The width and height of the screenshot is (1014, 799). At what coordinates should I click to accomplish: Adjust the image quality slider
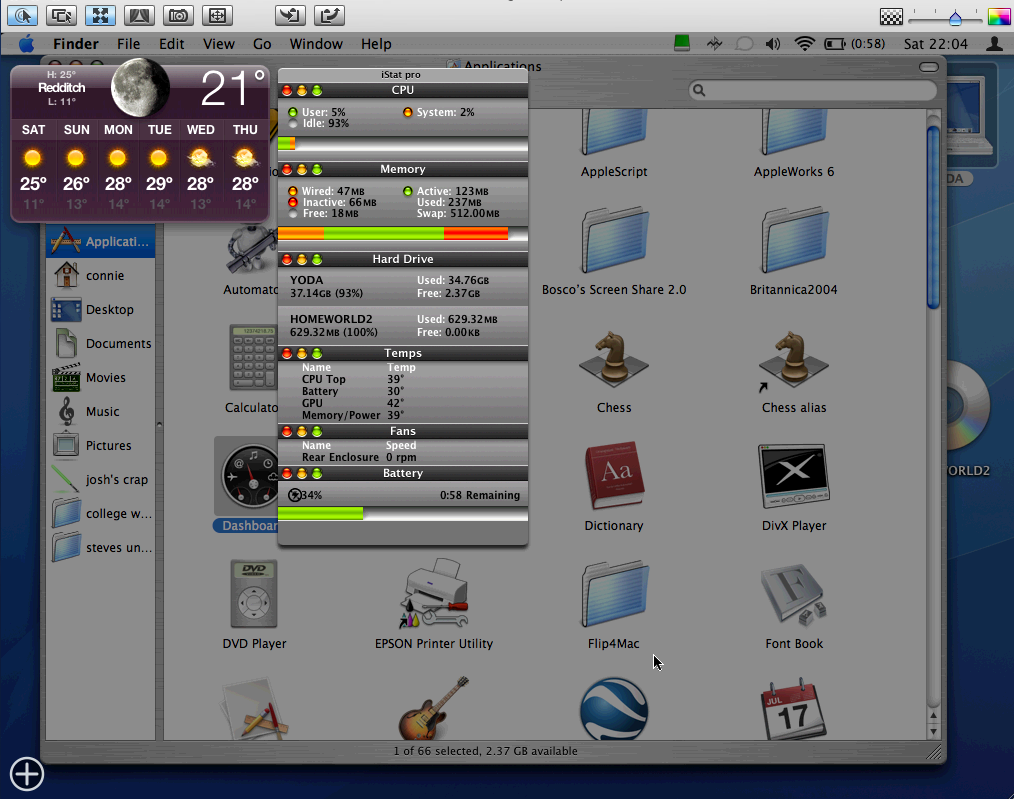955,18
